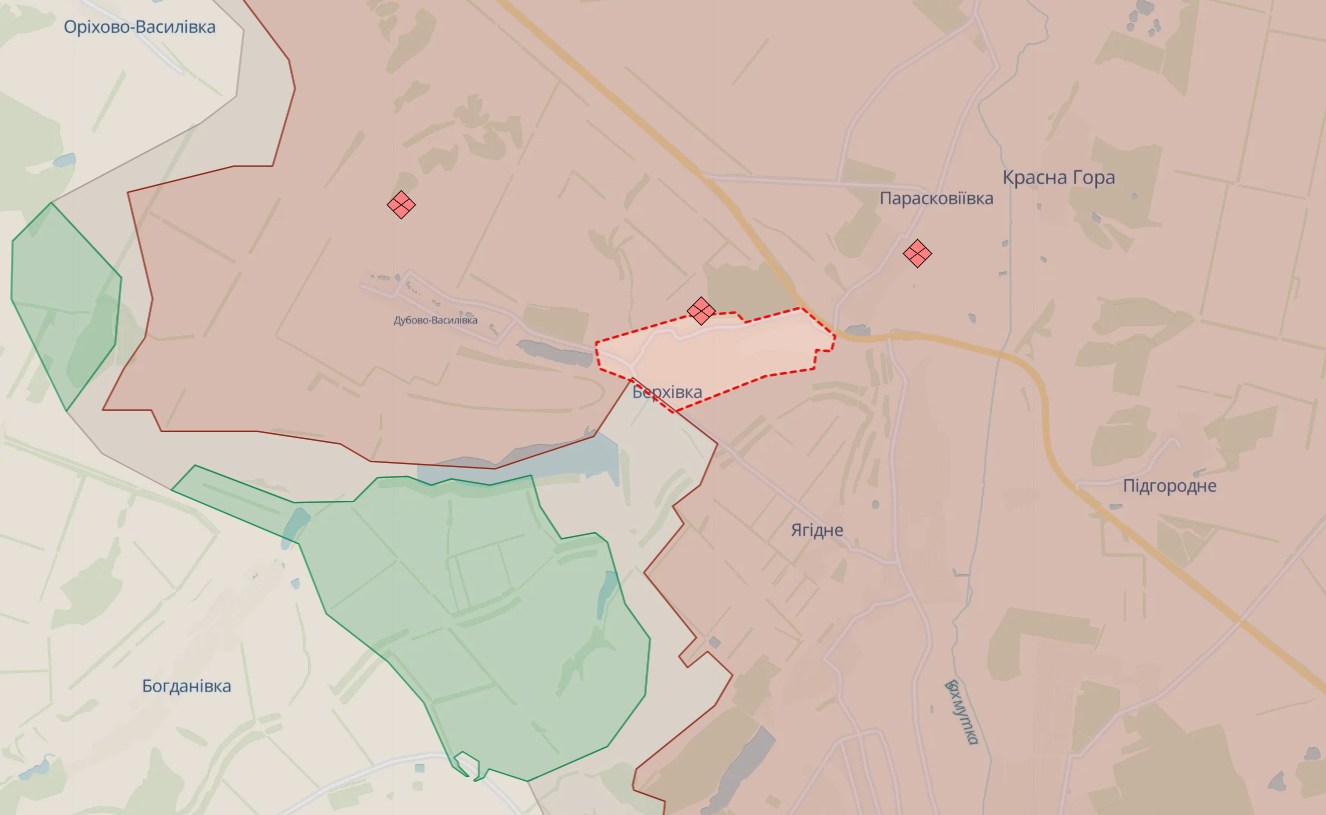Click the Парасковіївка label
Image resolution: width=1326 pixels, height=815 pixels.
(x=937, y=198)
